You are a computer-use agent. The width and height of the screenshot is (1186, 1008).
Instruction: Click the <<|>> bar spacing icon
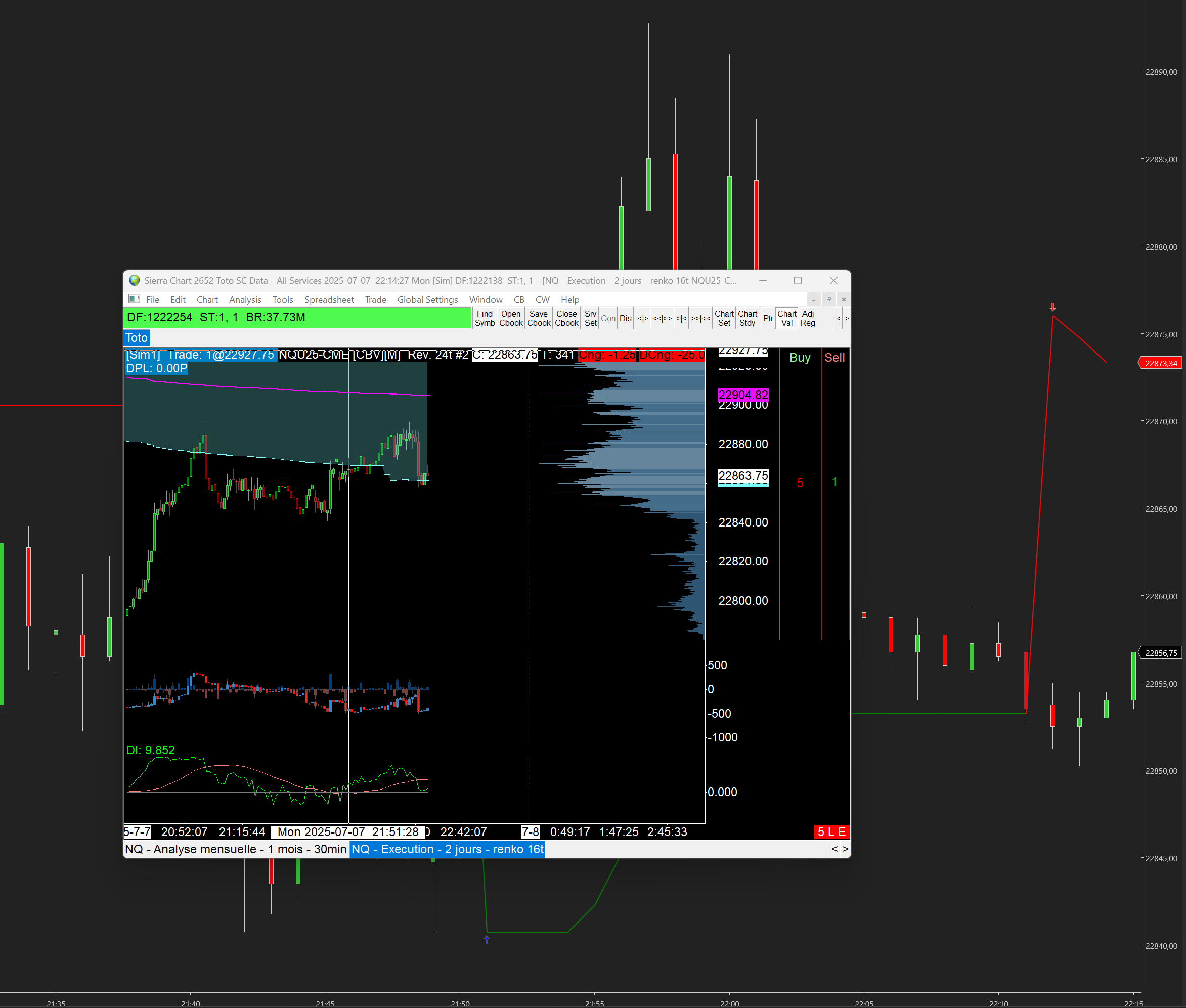pyautogui.click(x=662, y=318)
